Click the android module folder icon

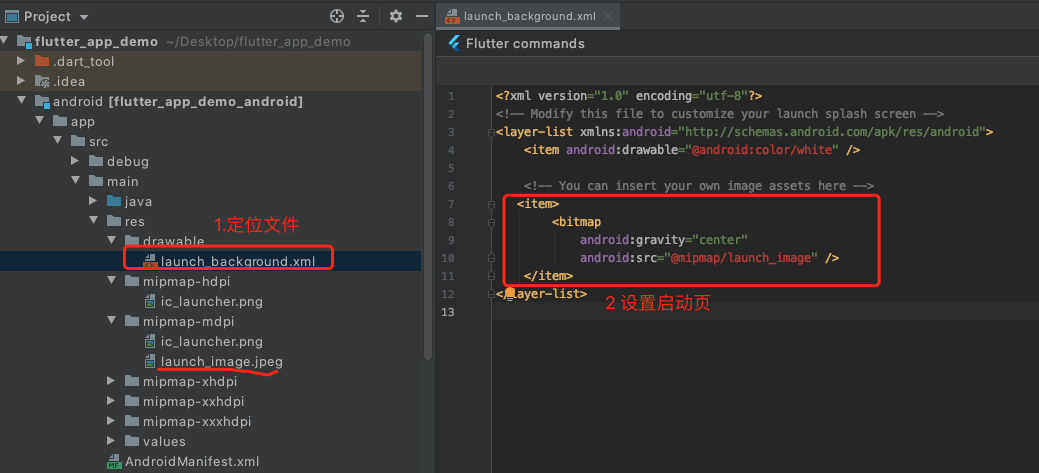(x=42, y=101)
